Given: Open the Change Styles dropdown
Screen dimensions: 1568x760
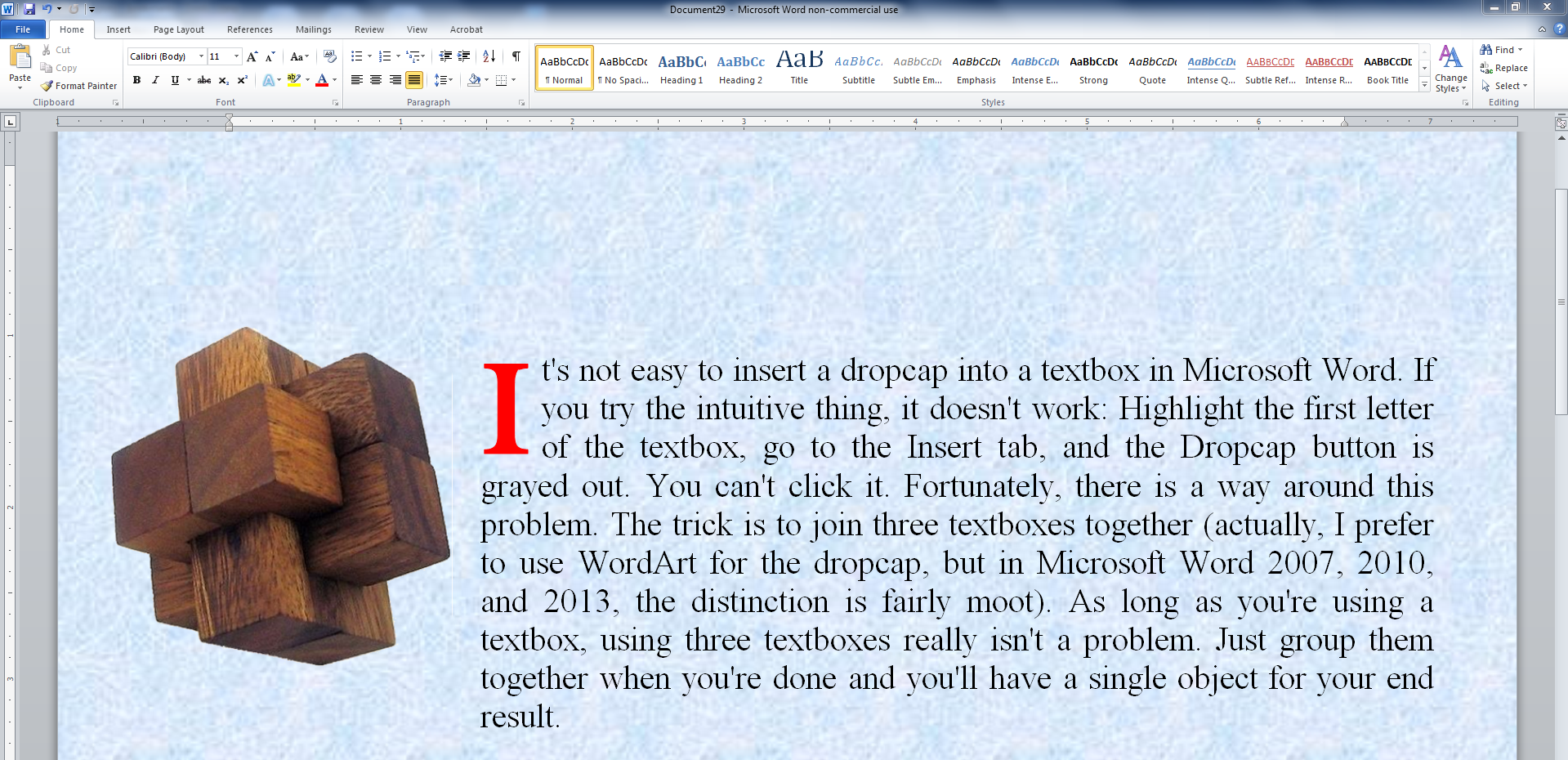Looking at the screenshot, I should coord(1450,69).
